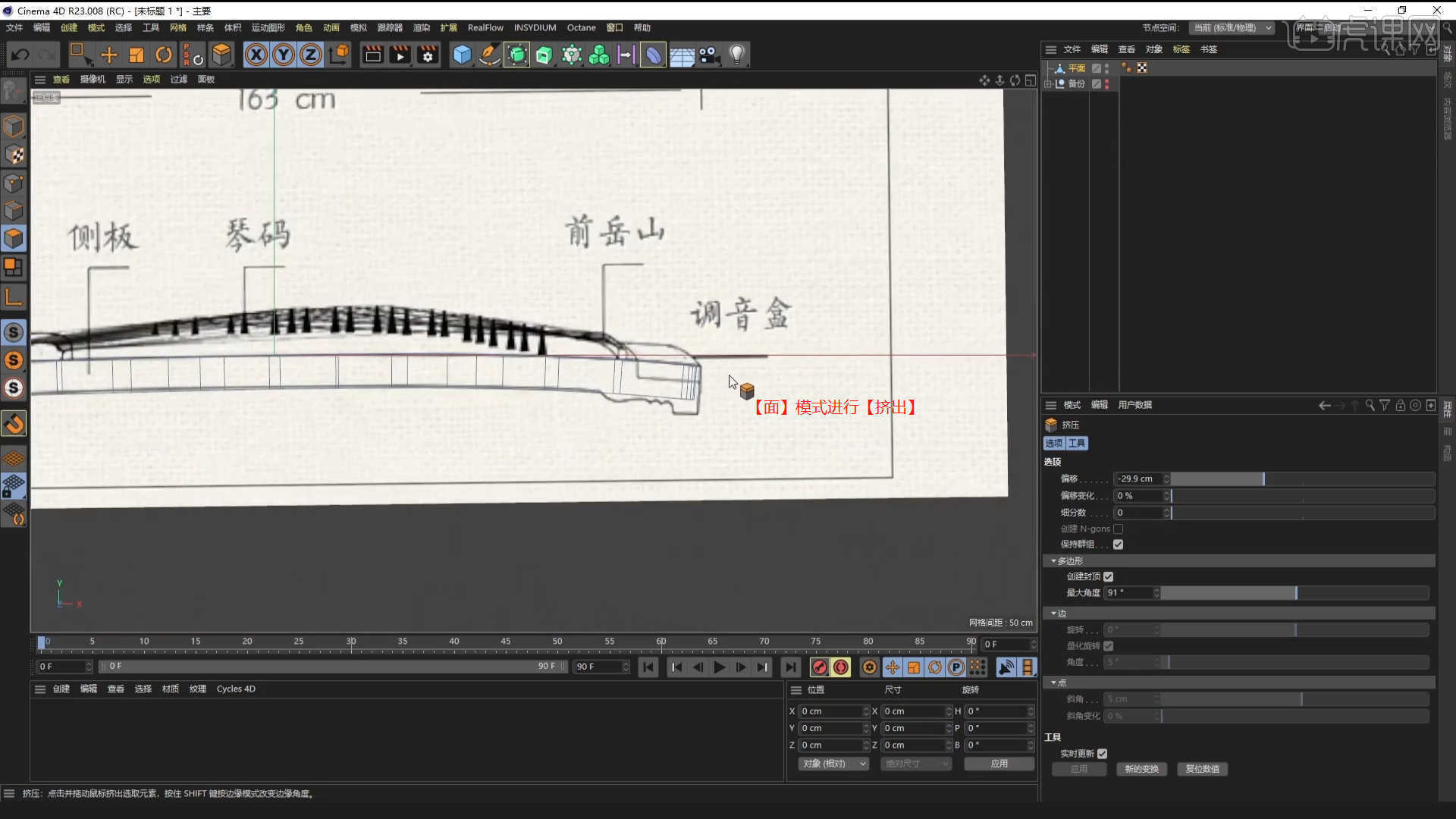This screenshot has height=819, width=1456.
Task: Adjust the 最大角度 stepper arrows
Action: (x=1156, y=593)
